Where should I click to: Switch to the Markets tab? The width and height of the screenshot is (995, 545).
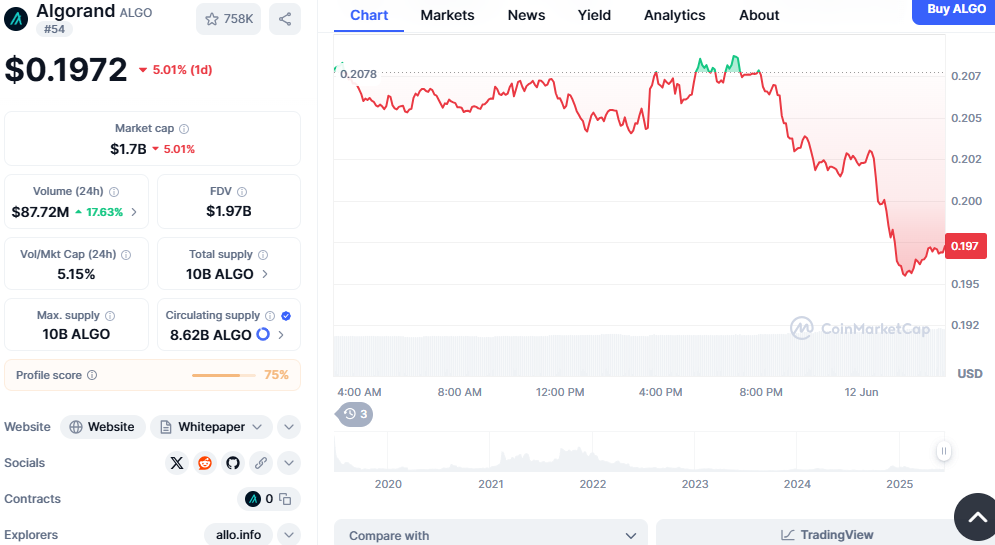click(447, 15)
